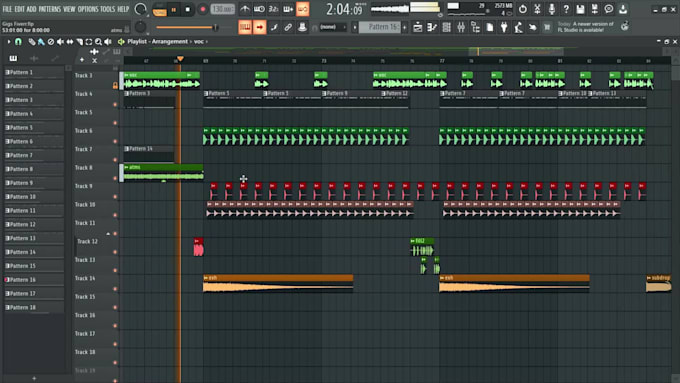The width and height of the screenshot is (680, 383).
Task: Click the plus button after Pattern 16
Action: [405, 27]
